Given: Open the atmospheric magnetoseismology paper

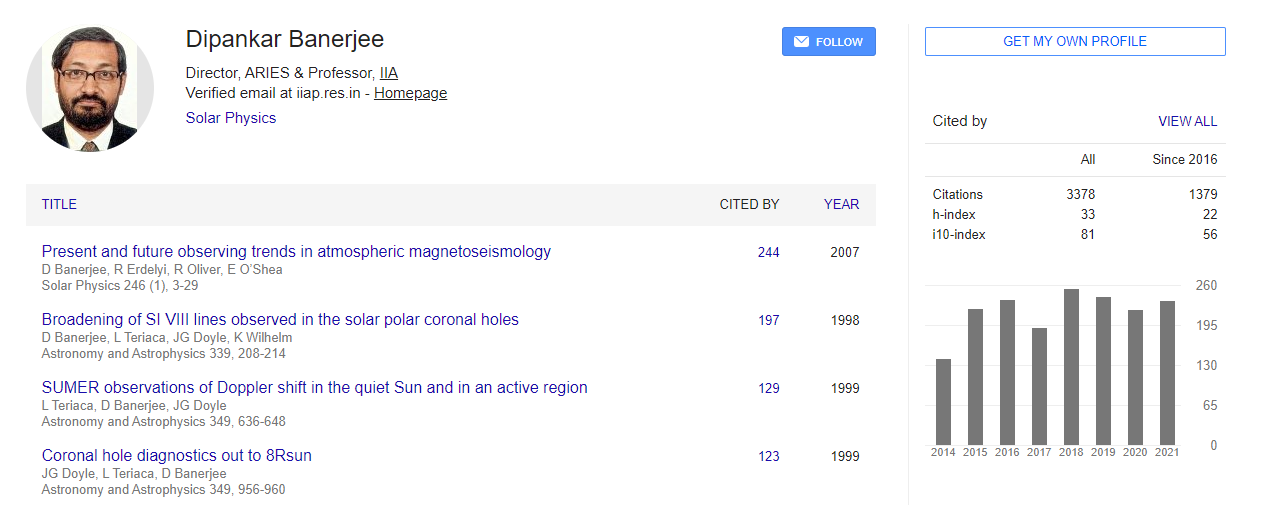Looking at the screenshot, I should (x=296, y=252).
